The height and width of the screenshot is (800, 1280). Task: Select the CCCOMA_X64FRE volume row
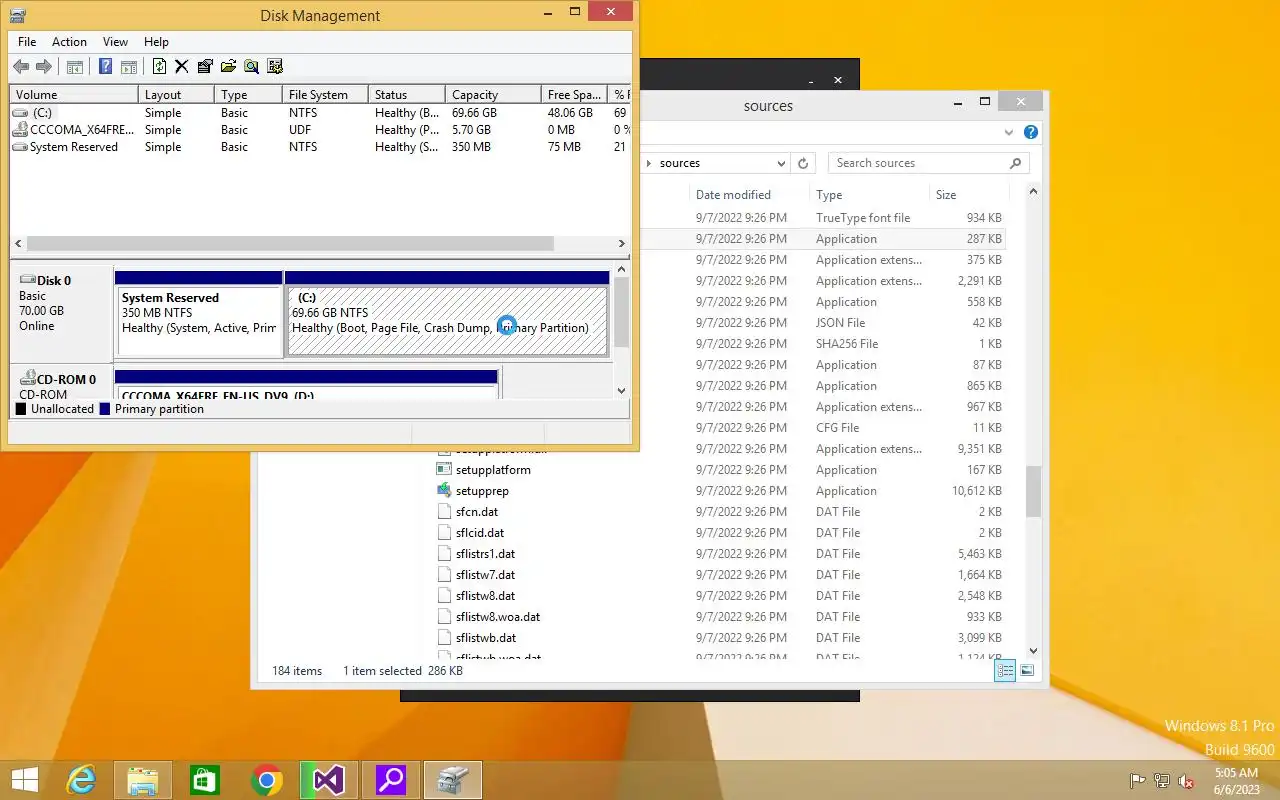pyautogui.click(x=320, y=130)
